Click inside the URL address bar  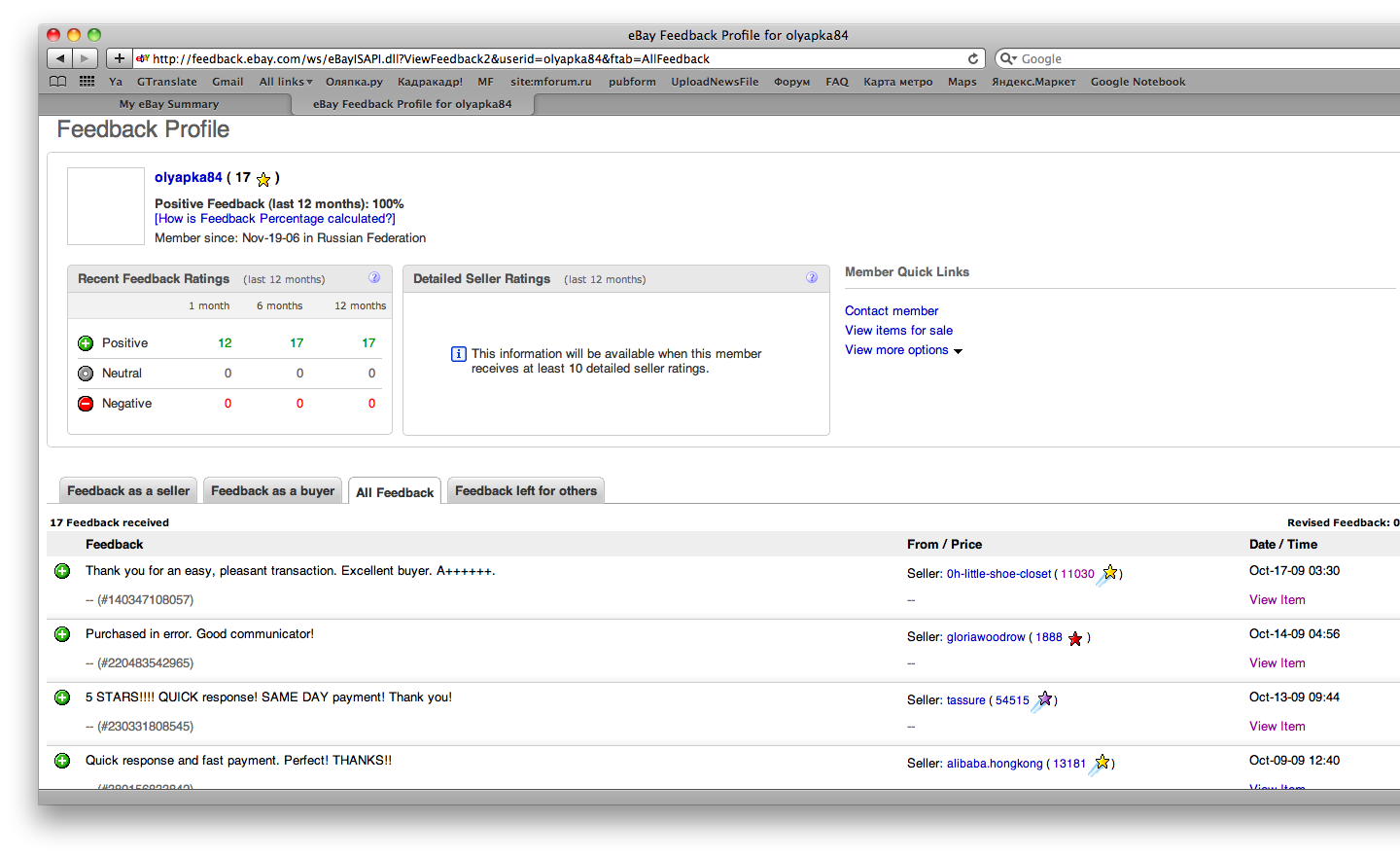558,58
